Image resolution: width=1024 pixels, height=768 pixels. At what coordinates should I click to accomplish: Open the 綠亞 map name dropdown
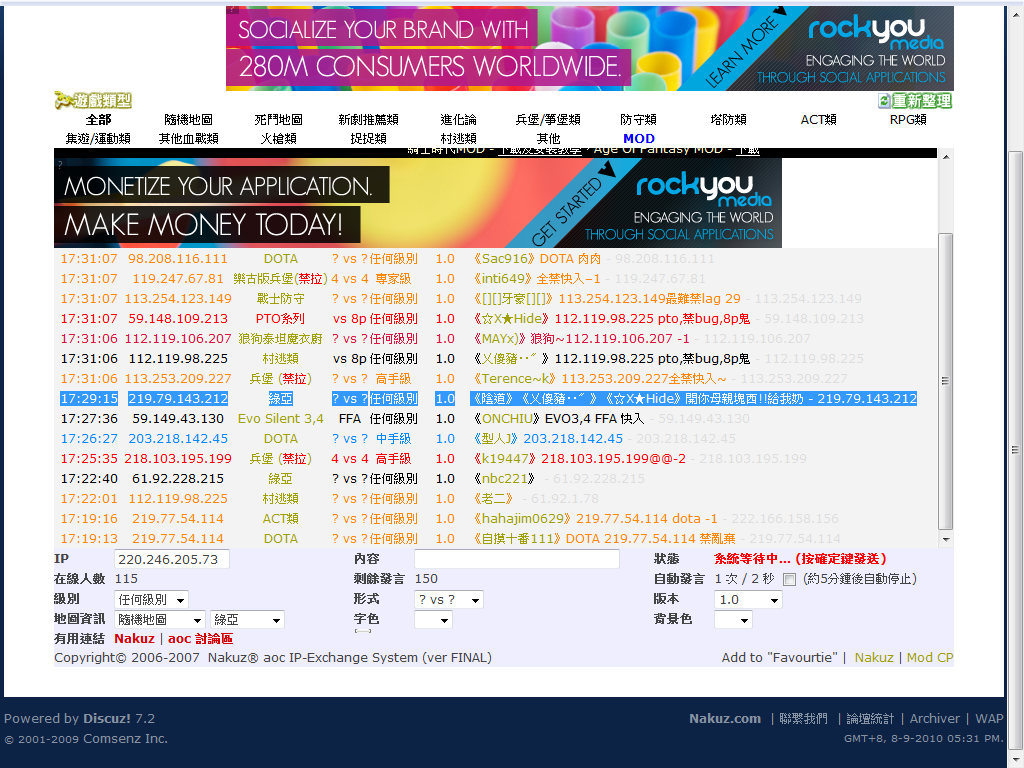pyautogui.click(x=247, y=620)
